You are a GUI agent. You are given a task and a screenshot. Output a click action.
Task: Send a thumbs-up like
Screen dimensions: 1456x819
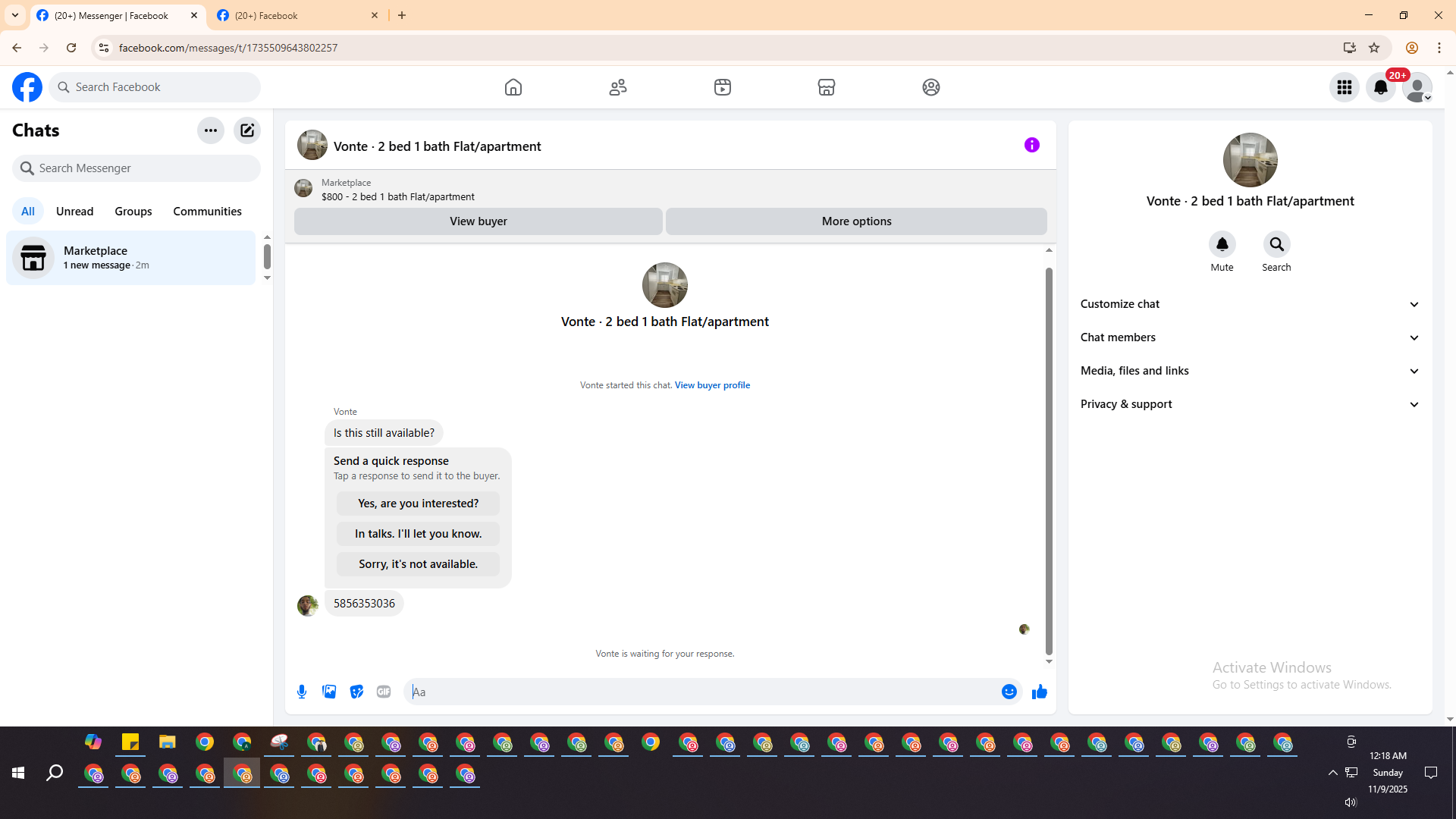coord(1039,692)
